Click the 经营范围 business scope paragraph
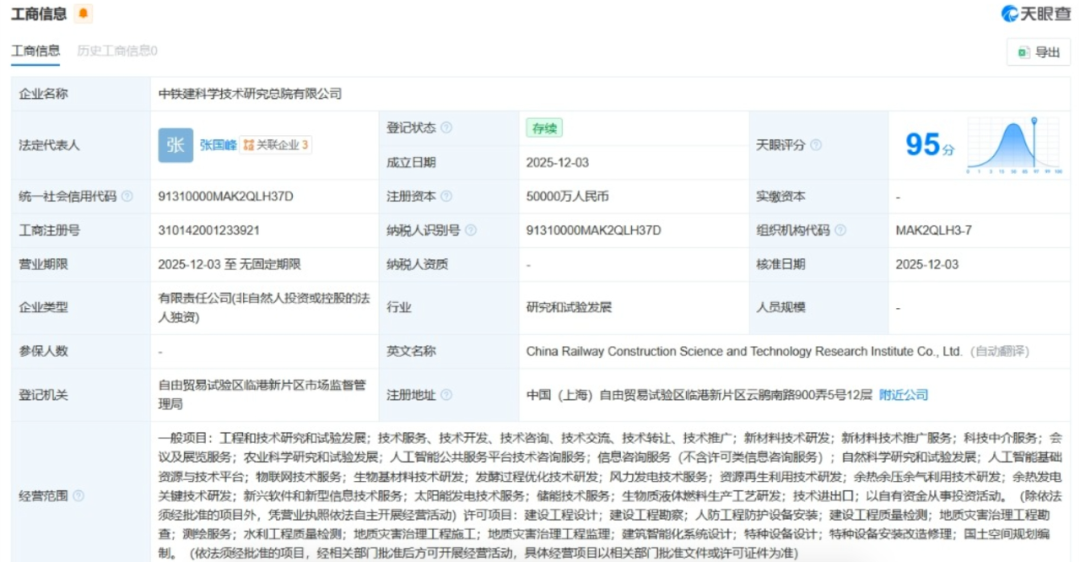The width and height of the screenshot is (1080, 562). point(610,495)
